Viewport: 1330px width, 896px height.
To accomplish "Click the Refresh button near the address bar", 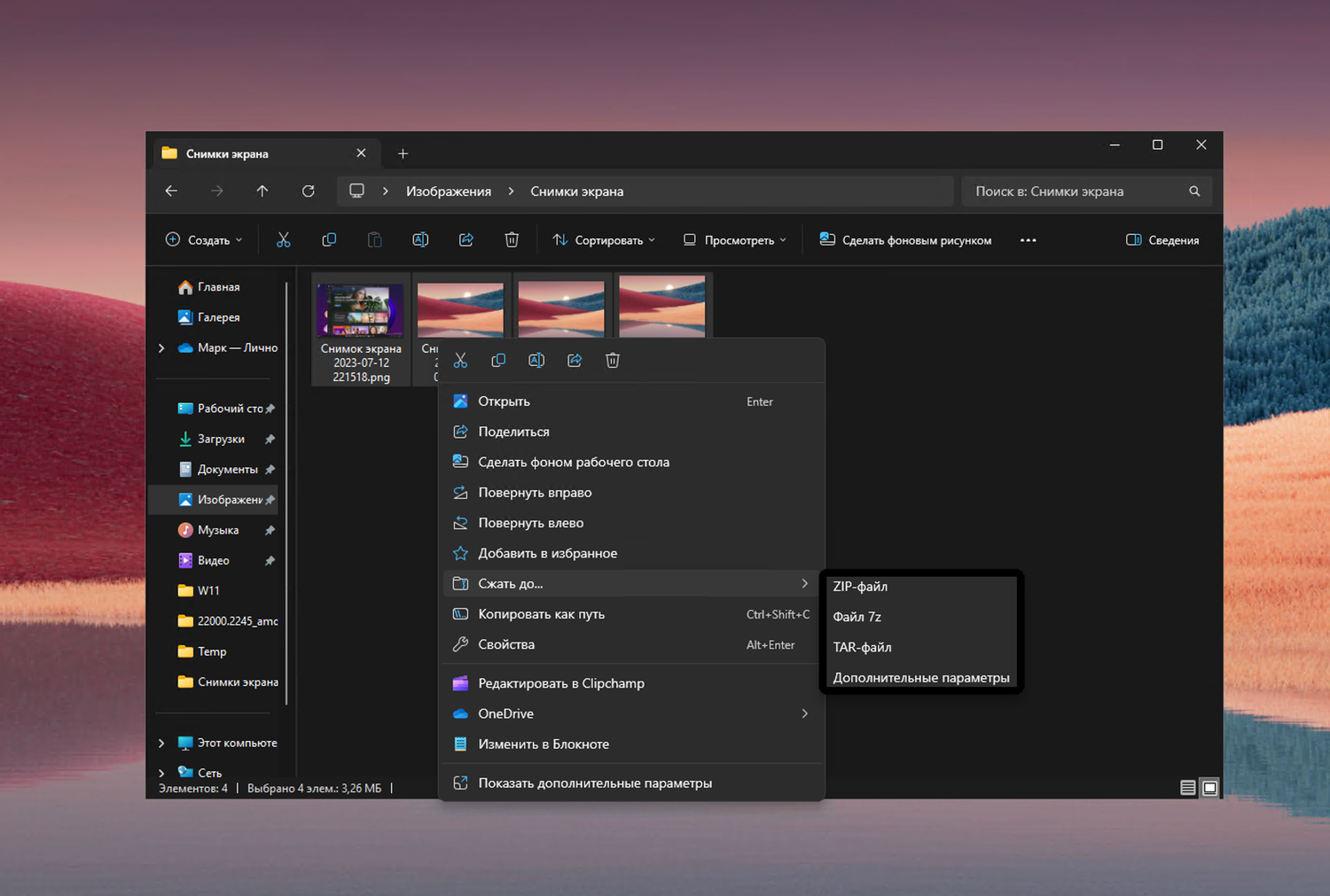I will 308,191.
